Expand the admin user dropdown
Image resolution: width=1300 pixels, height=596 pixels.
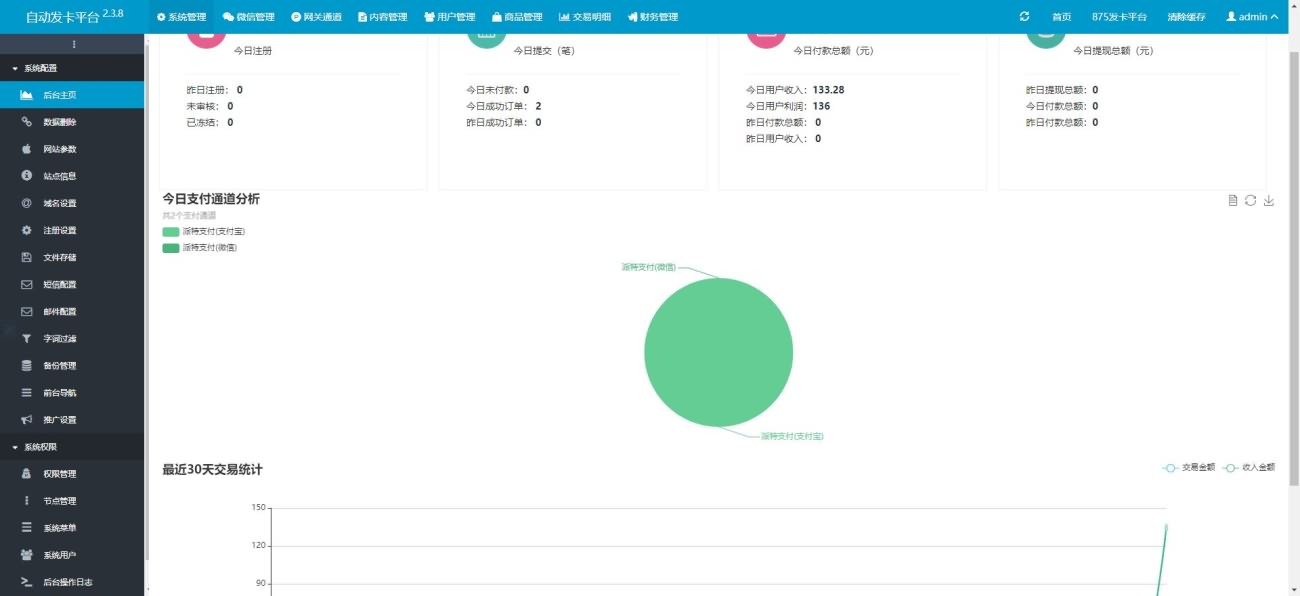1251,17
